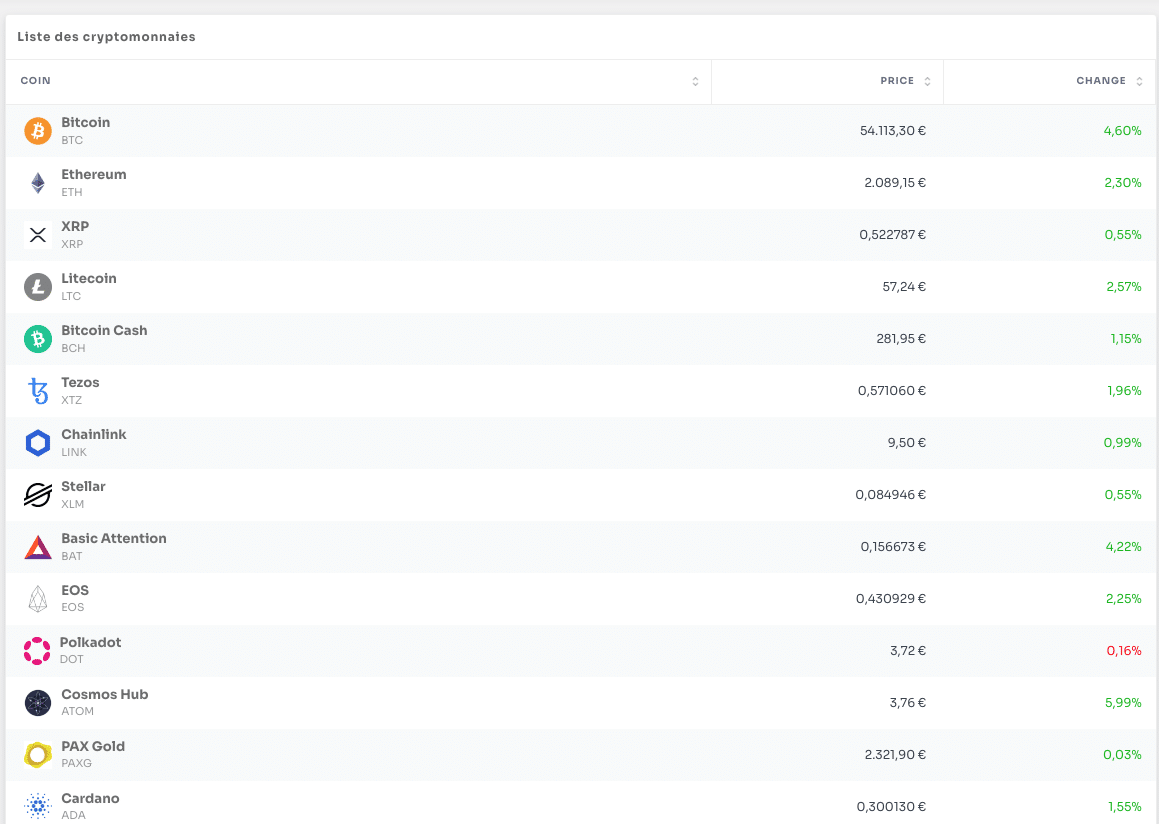Click the Basic Attention triangle icon
1159x824 pixels.
point(38,547)
